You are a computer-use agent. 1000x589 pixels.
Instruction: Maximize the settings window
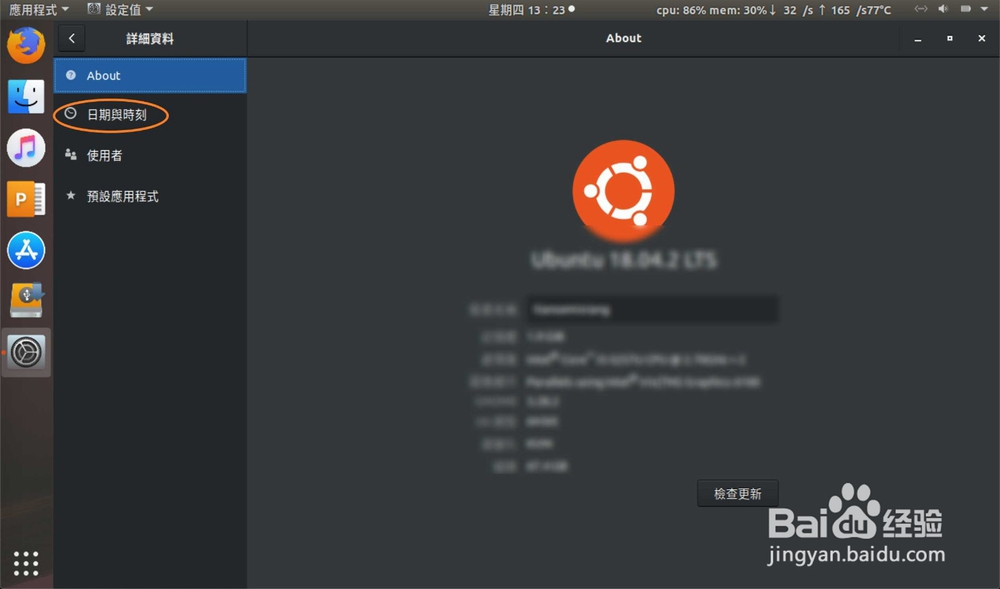[950, 39]
